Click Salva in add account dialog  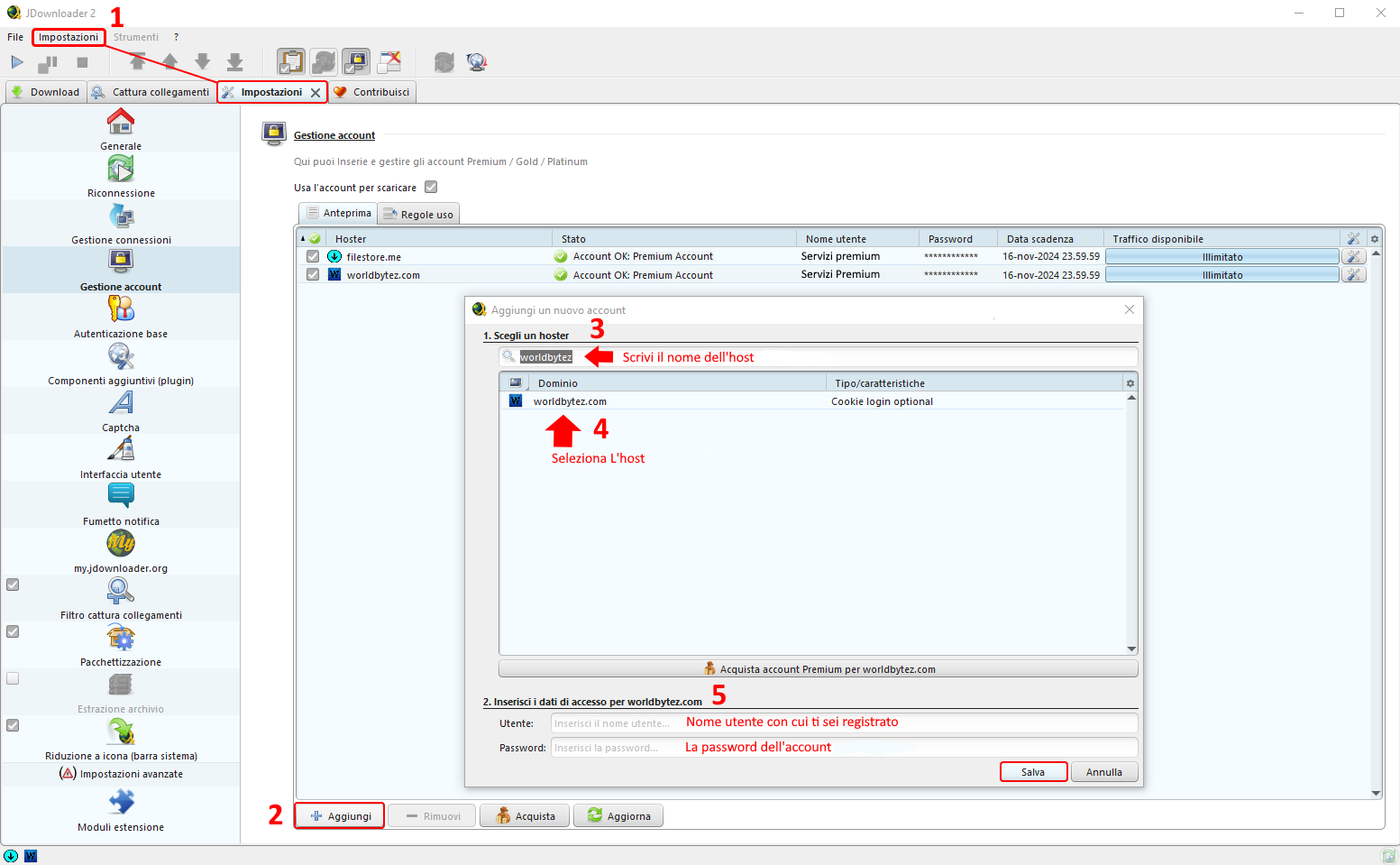1033,772
